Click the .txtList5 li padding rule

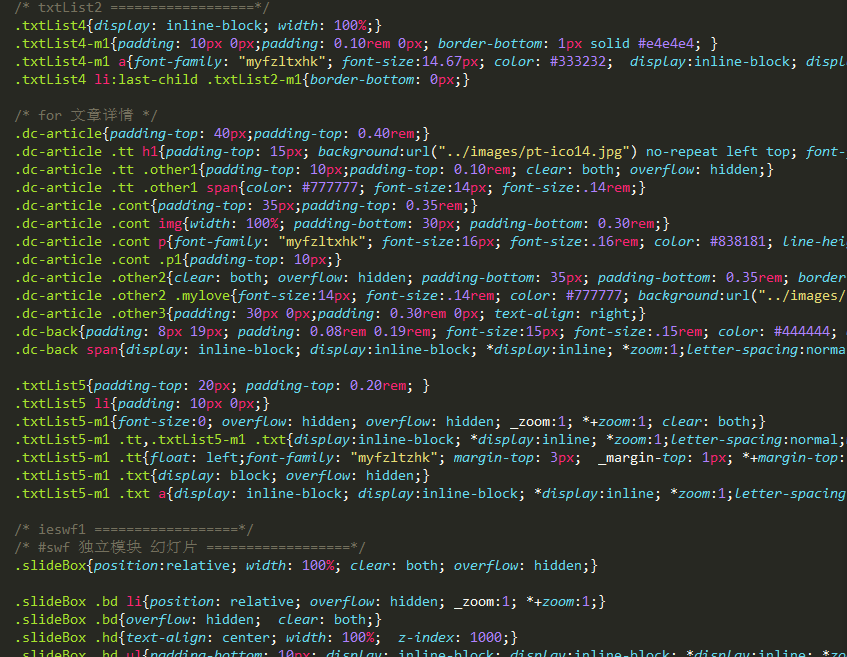[x=142, y=404]
